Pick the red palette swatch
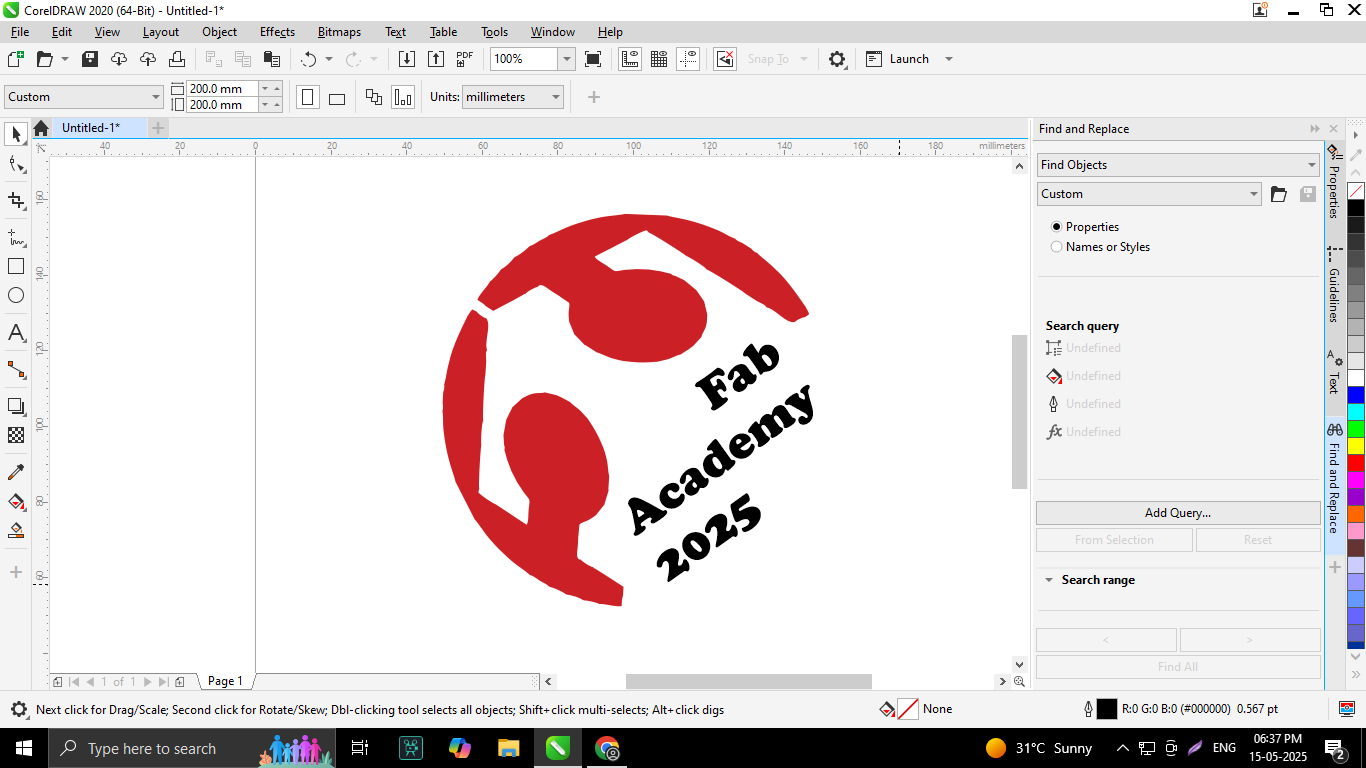The height and width of the screenshot is (768, 1366). click(x=1356, y=463)
